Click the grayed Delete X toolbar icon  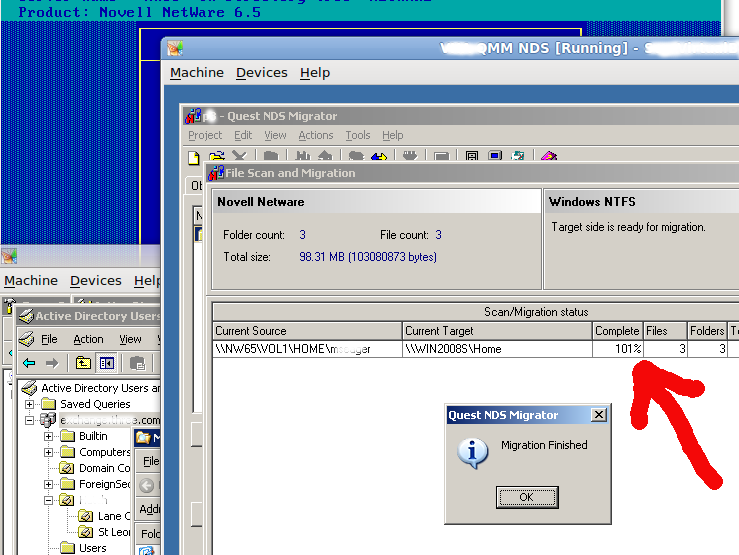[239, 156]
